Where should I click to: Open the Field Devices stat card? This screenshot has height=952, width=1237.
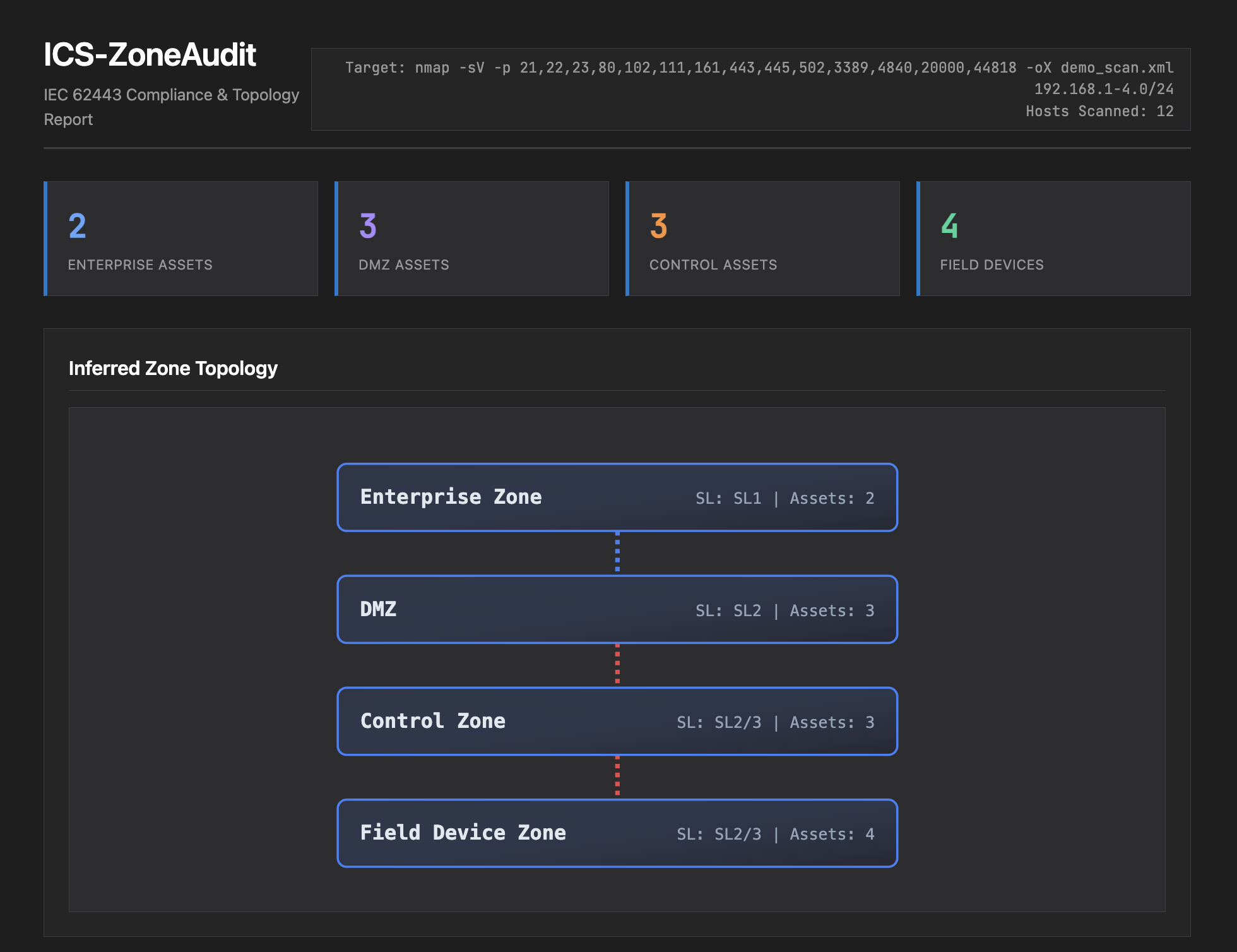pyautogui.click(x=1053, y=239)
